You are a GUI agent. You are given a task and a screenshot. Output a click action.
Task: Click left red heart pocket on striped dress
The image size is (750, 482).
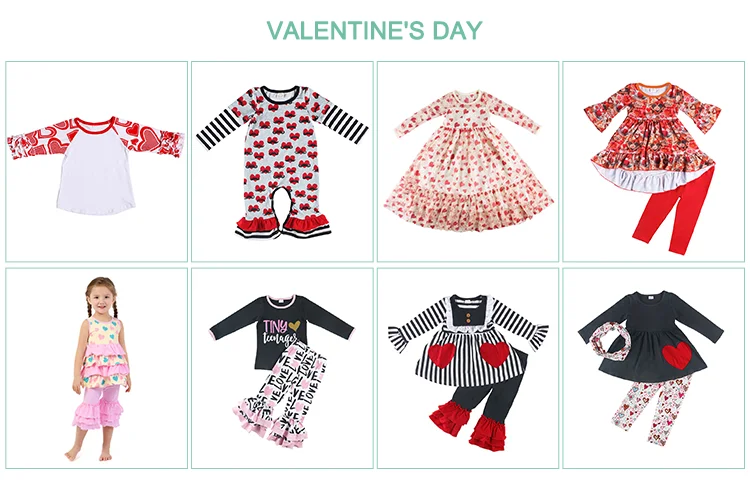(x=441, y=356)
